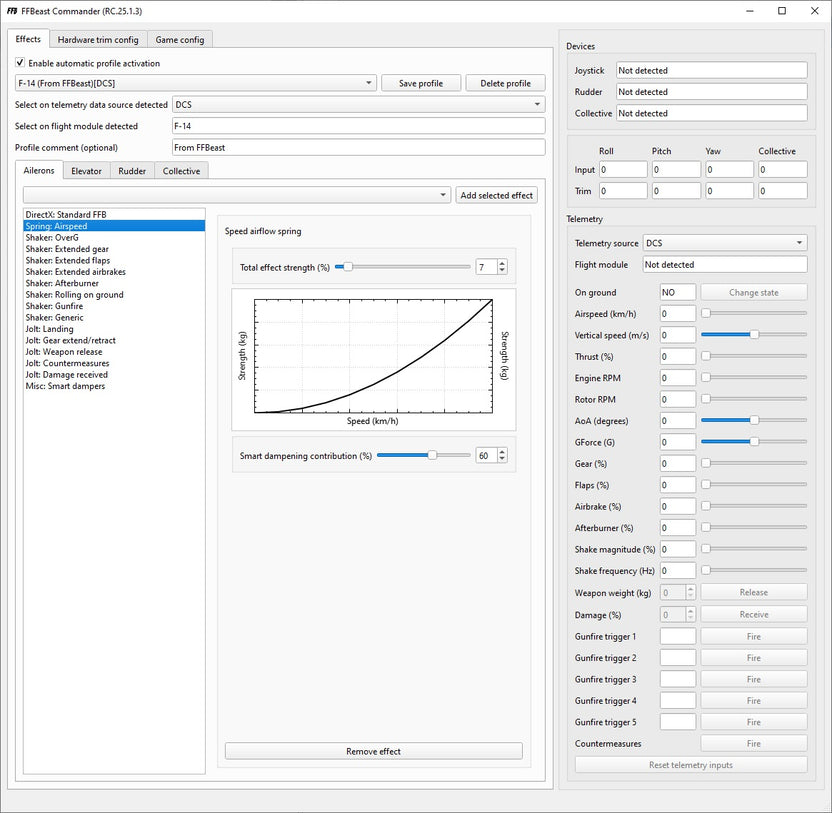Click the Profile comment input field

pyautogui.click(x=359, y=148)
